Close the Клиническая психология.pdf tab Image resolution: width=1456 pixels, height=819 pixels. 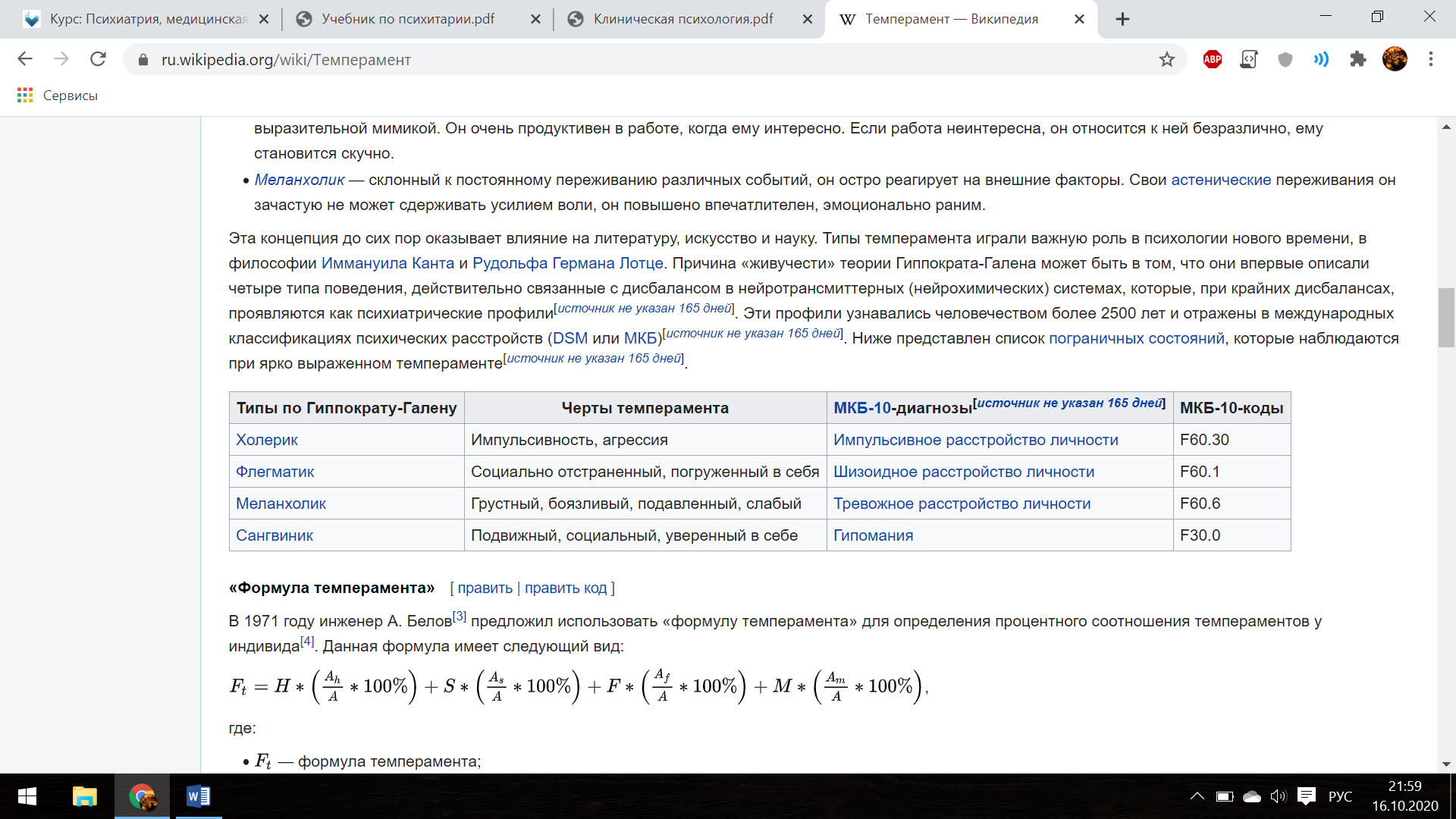click(808, 19)
